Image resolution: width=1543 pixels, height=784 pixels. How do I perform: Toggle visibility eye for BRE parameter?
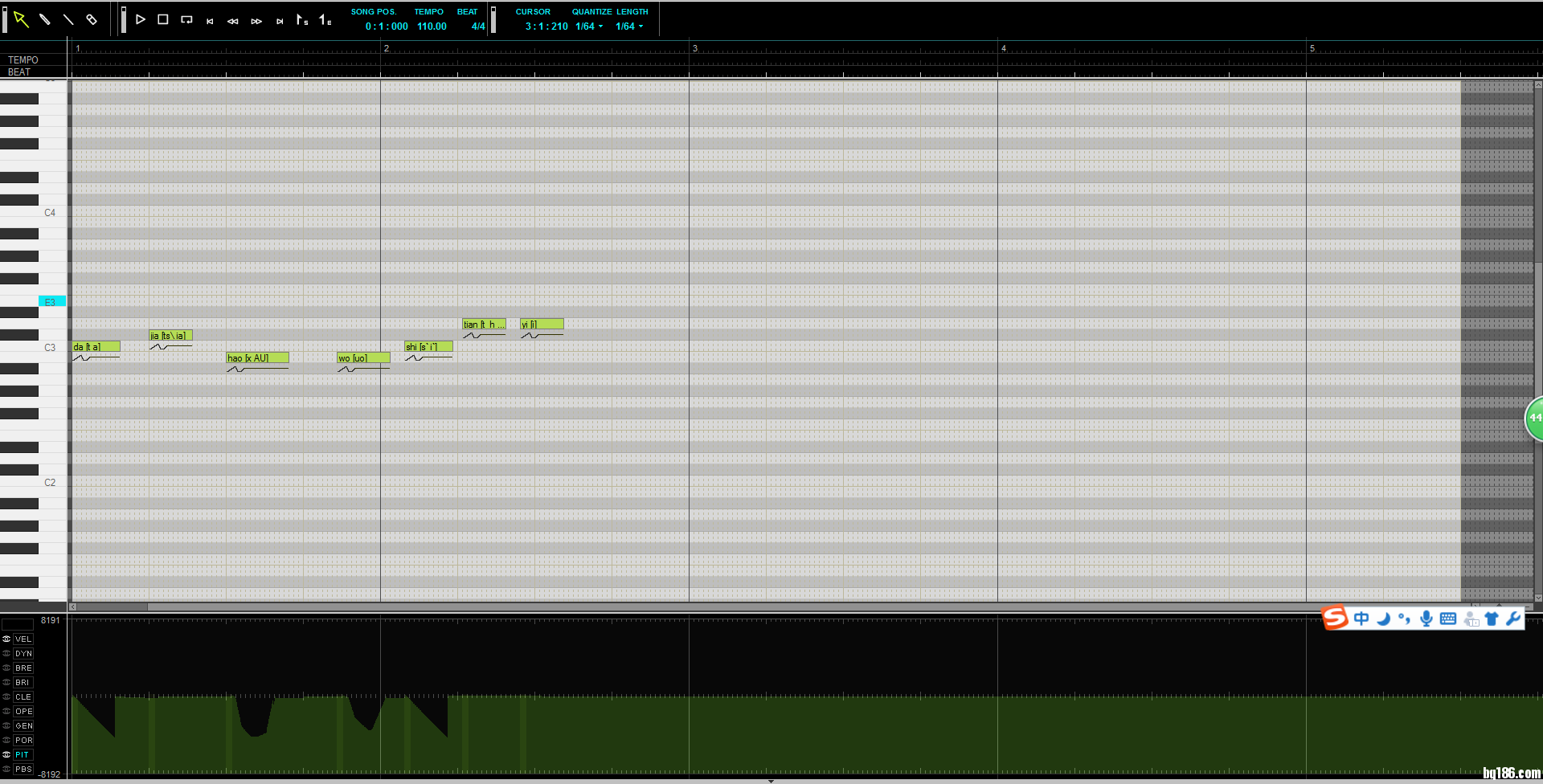pos(6,668)
